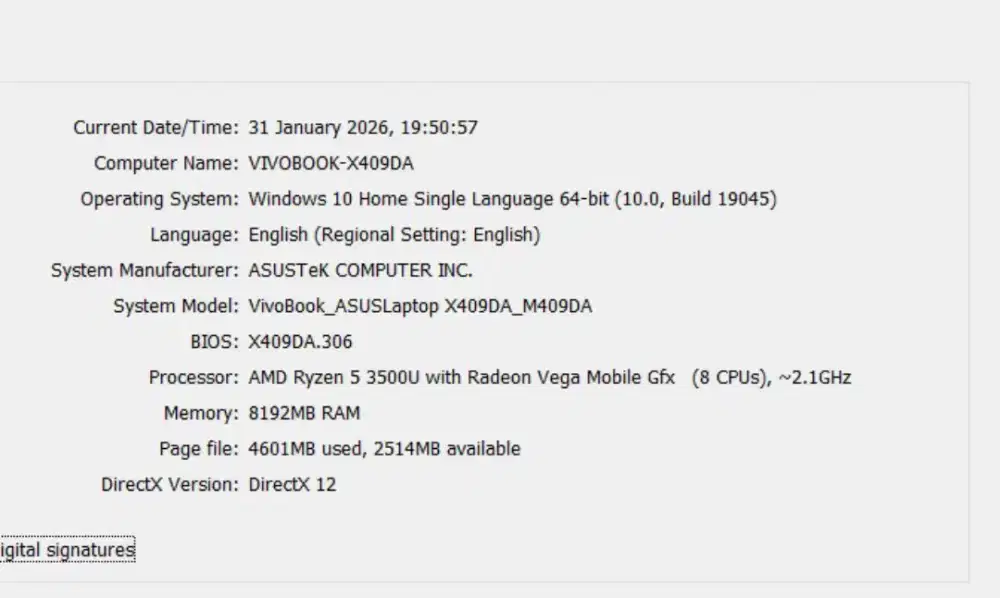
Task: Click the ASUSTeK COMPUTER INC. value
Action: click(360, 271)
